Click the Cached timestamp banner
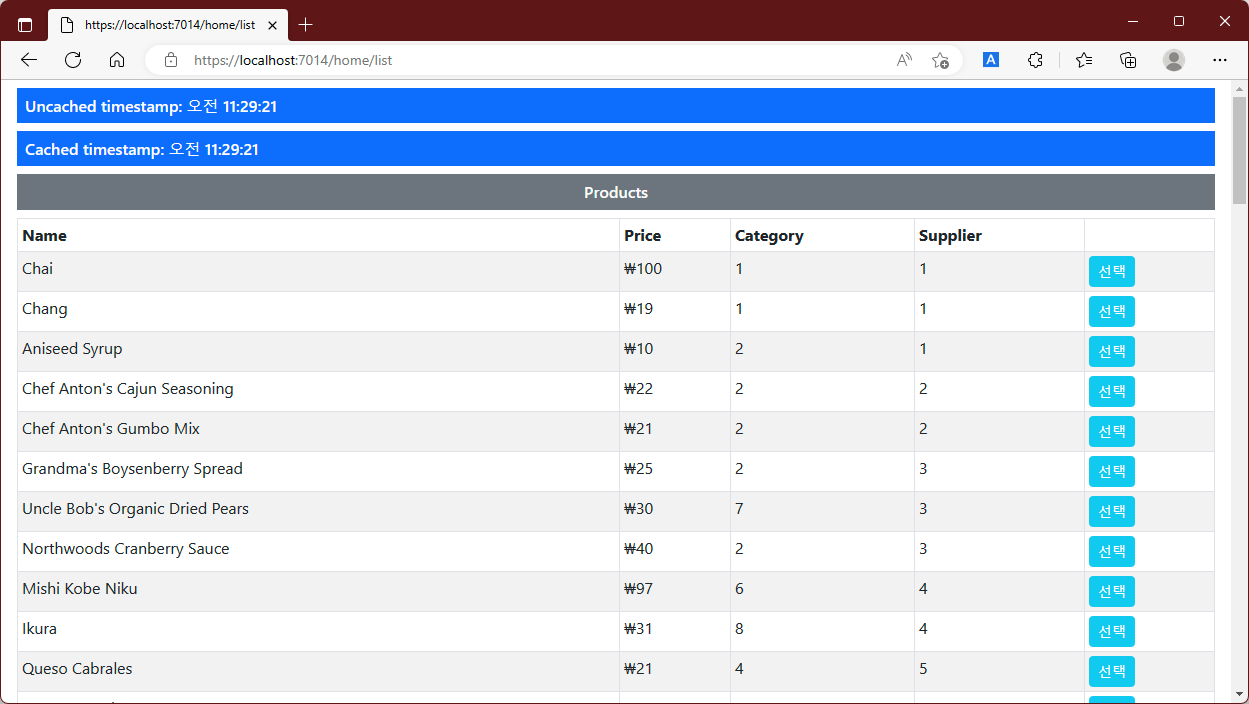Viewport: 1249px width, 704px height. click(616, 149)
